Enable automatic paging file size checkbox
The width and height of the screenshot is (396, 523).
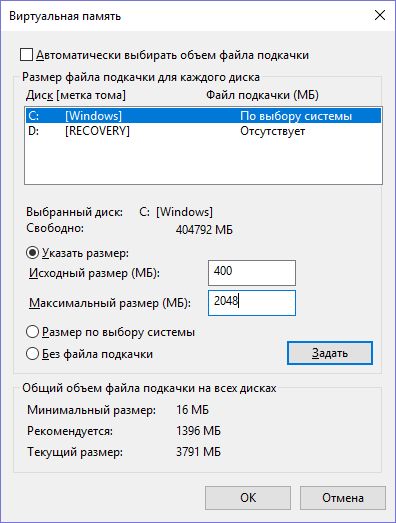pyautogui.click(x=27, y=55)
